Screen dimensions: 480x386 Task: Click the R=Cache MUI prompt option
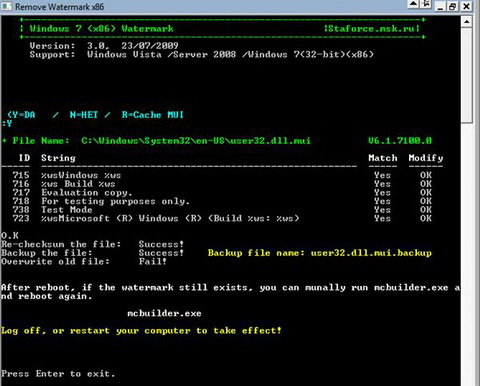click(152, 115)
